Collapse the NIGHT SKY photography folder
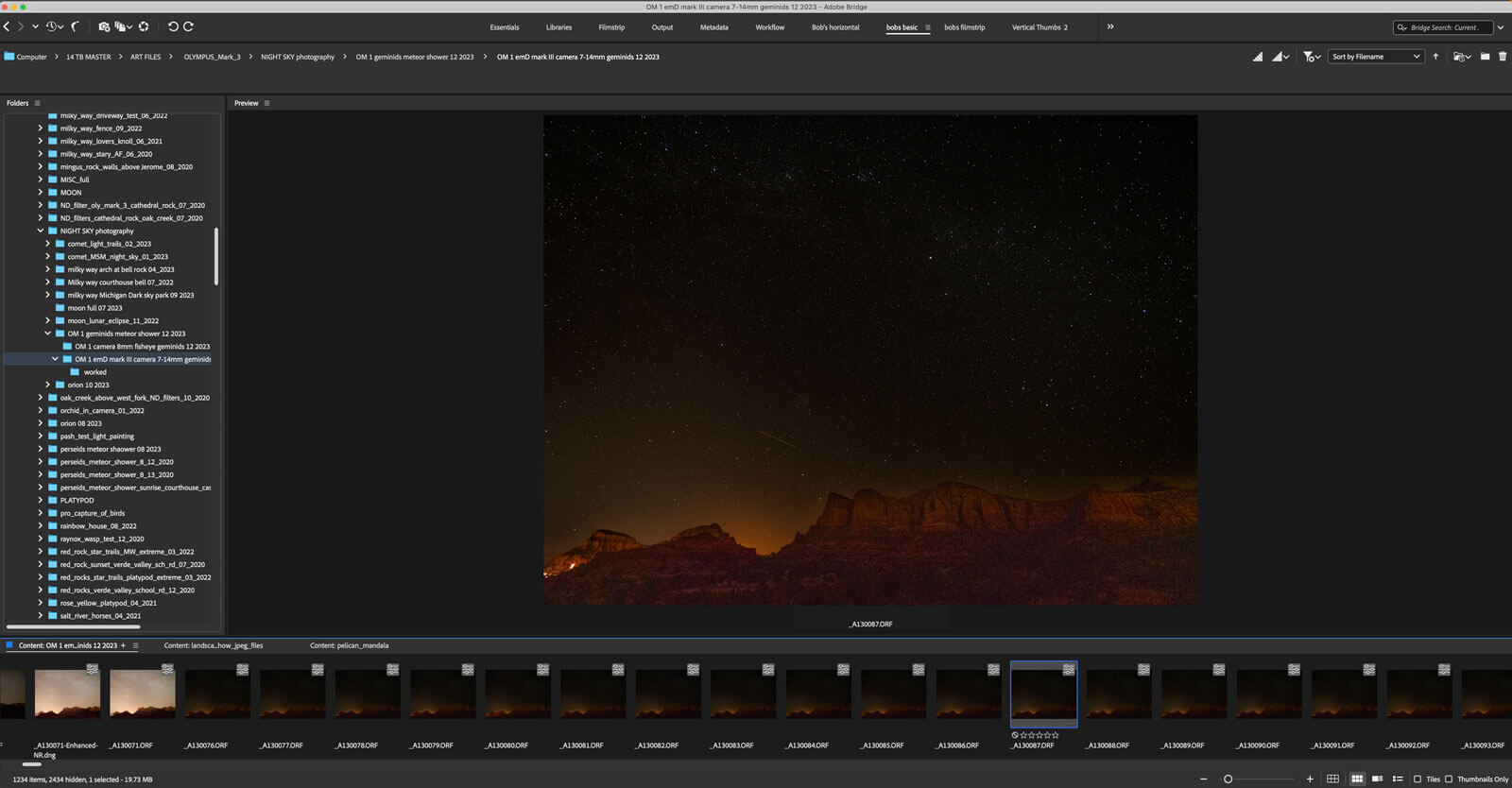The height and width of the screenshot is (788, 1512). point(41,231)
